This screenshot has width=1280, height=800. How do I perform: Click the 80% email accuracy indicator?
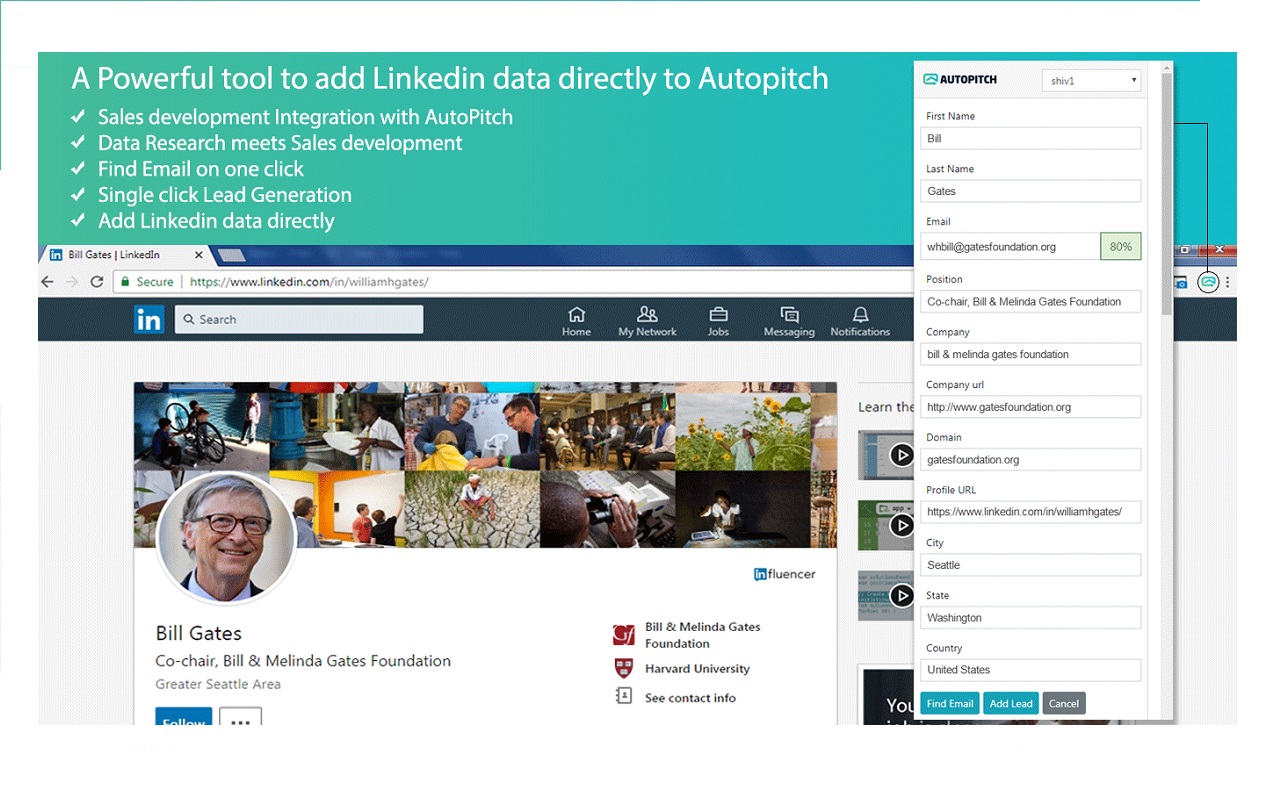tap(1120, 246)
